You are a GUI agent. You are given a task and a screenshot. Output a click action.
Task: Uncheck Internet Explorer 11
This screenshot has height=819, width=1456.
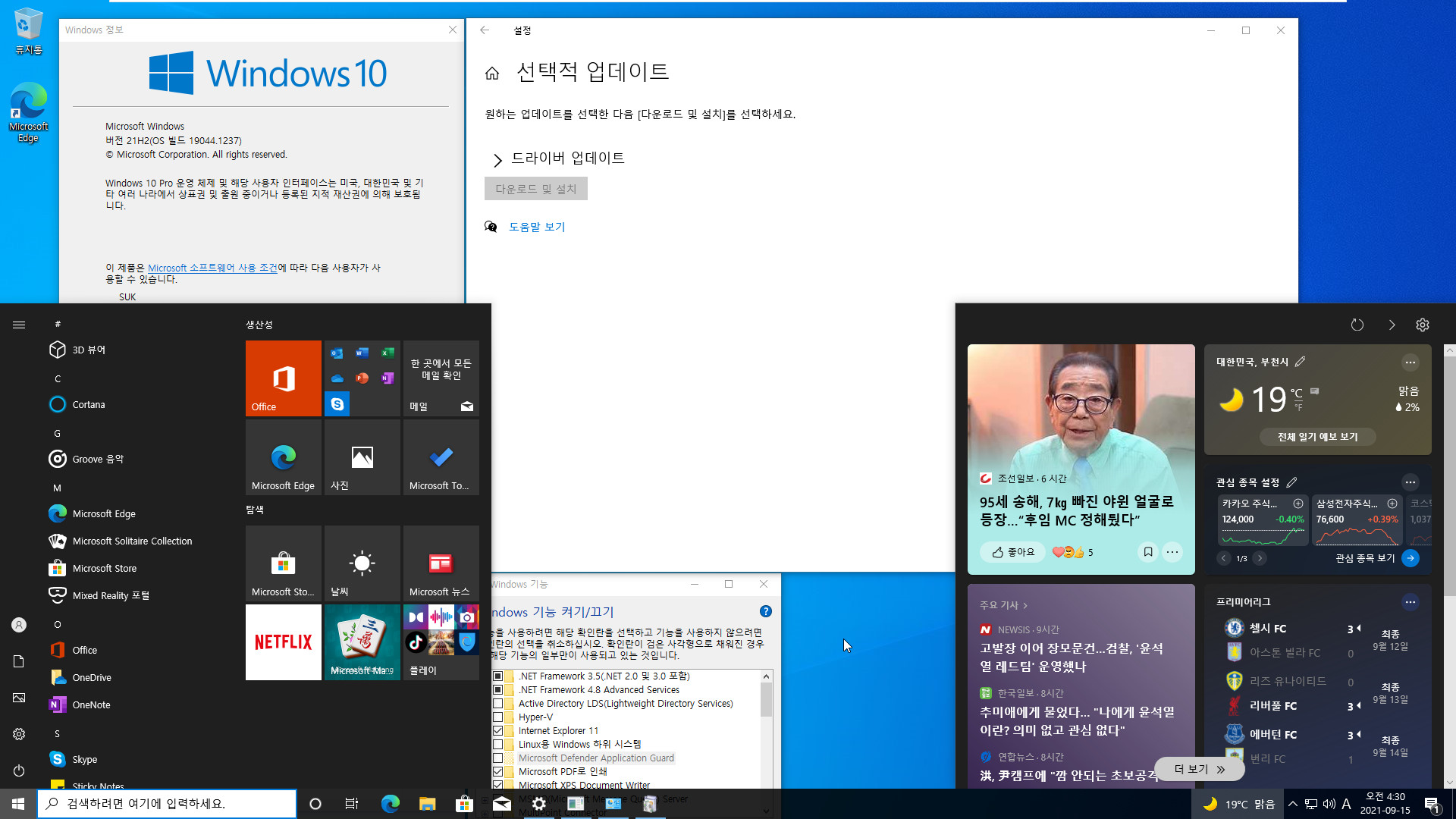498,730
